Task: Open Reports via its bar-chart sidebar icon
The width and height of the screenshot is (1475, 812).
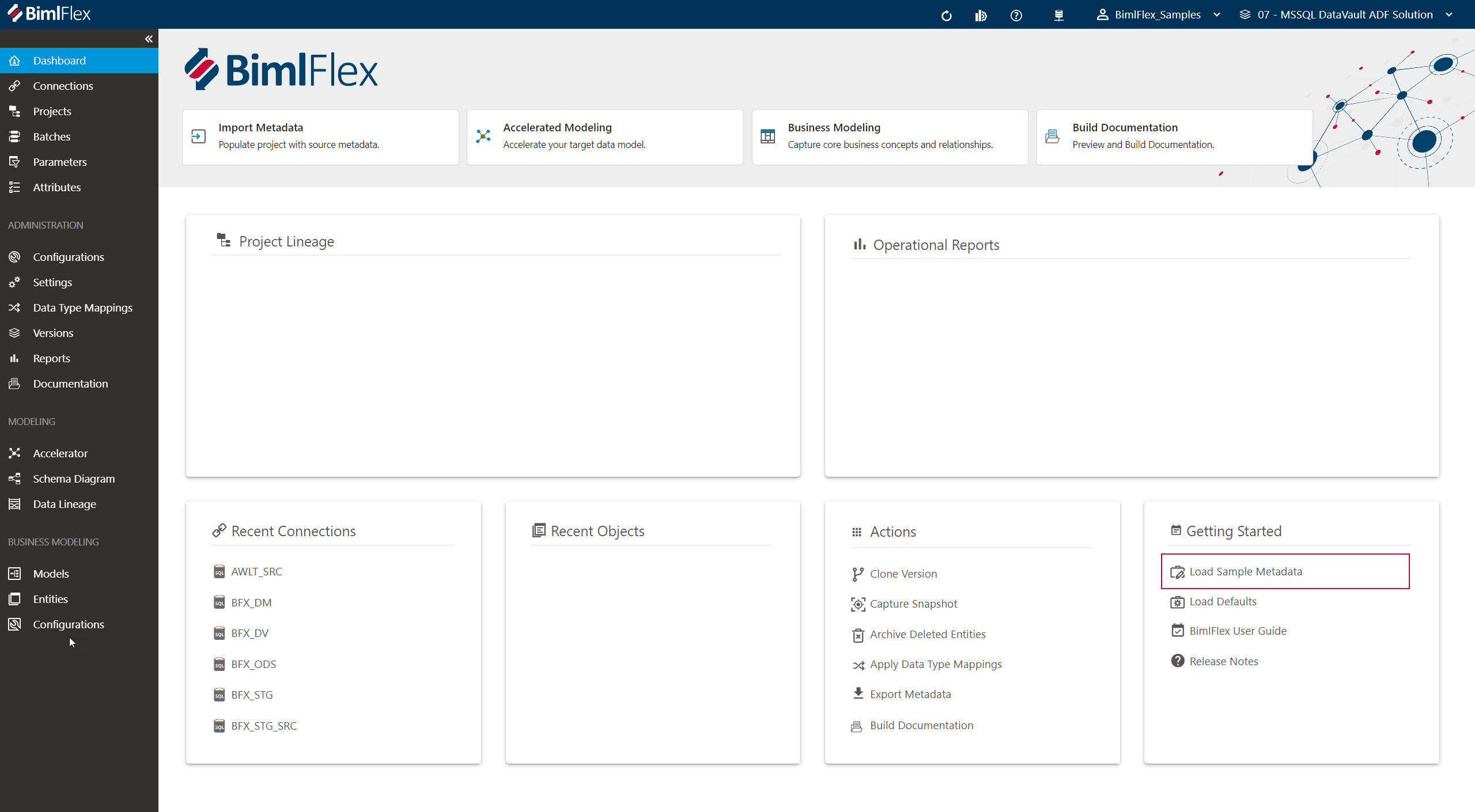Action: (x=15, y=358)
